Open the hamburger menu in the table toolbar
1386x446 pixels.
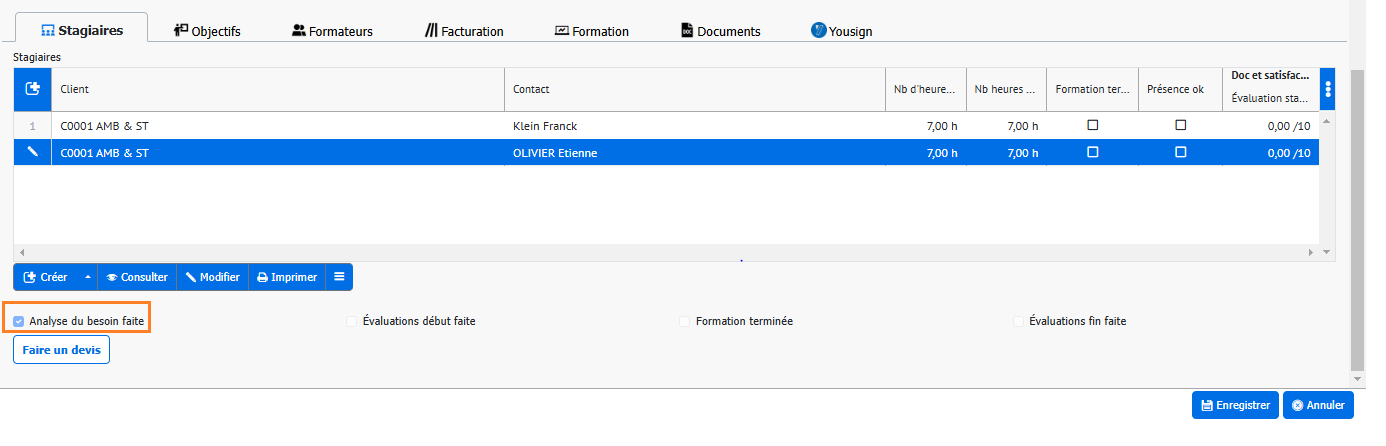(339, 277)
